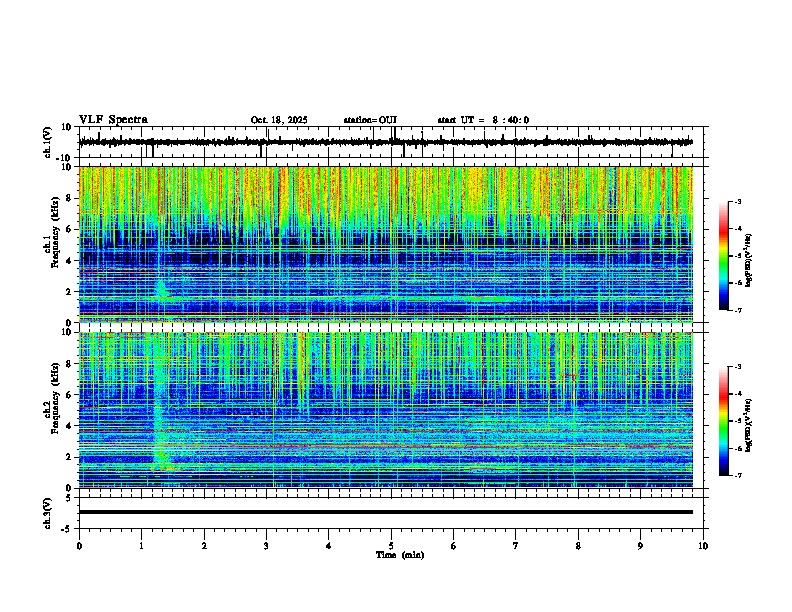Click the time axis tick label '6'

(x=454, y=546)
